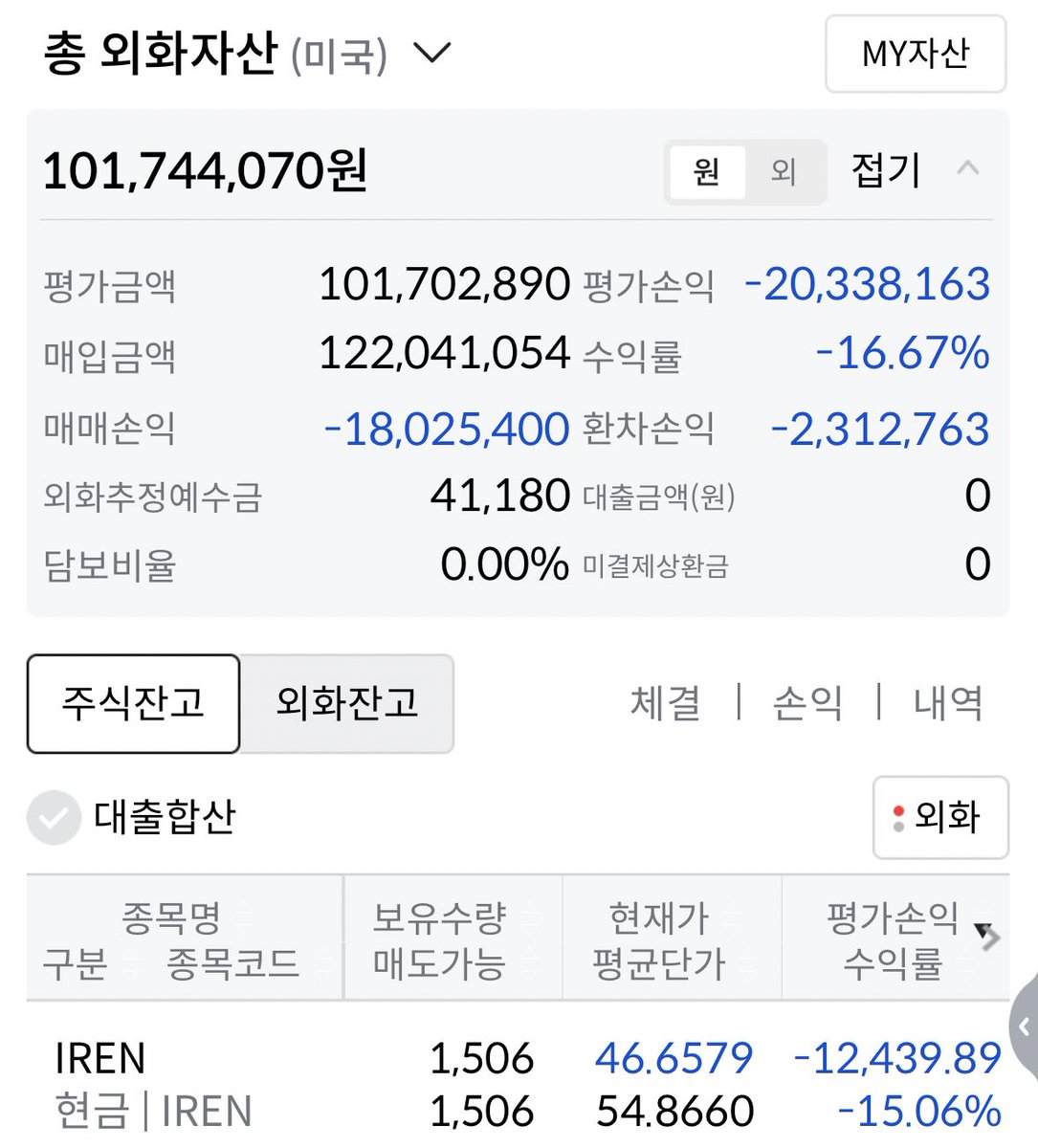Image resolution: width=1038 pixels, height=1148 pixels.
Task: Switch currency display to 외
Action: pyautogui.click(x=784, y=171)
